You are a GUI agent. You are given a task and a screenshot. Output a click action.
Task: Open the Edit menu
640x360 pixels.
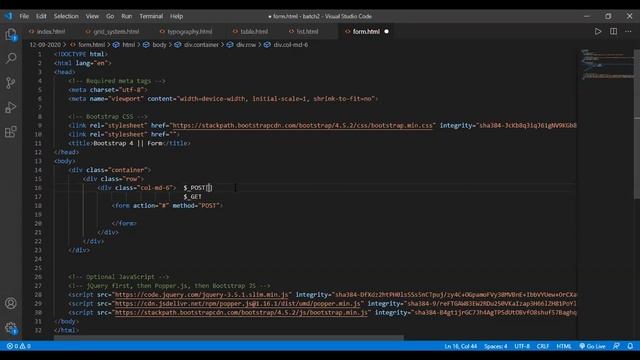(x=41, y=16)
